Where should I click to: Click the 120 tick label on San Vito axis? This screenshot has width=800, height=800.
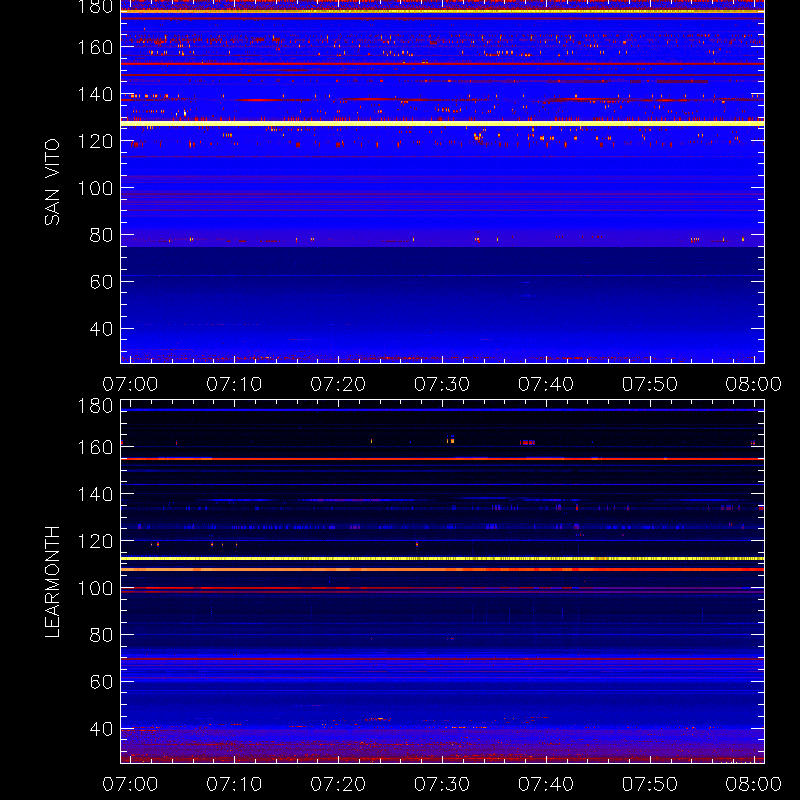pos(95,141)
